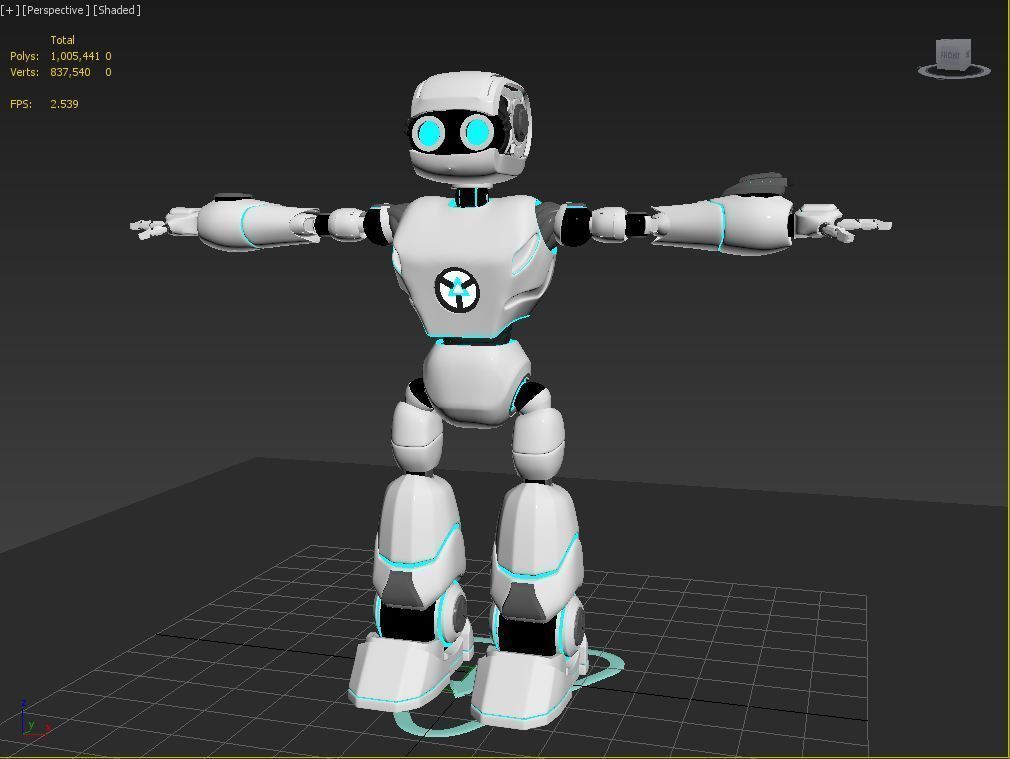
Task: Open the Shaded viewport shading menu
Action: [x=117, y=10]
